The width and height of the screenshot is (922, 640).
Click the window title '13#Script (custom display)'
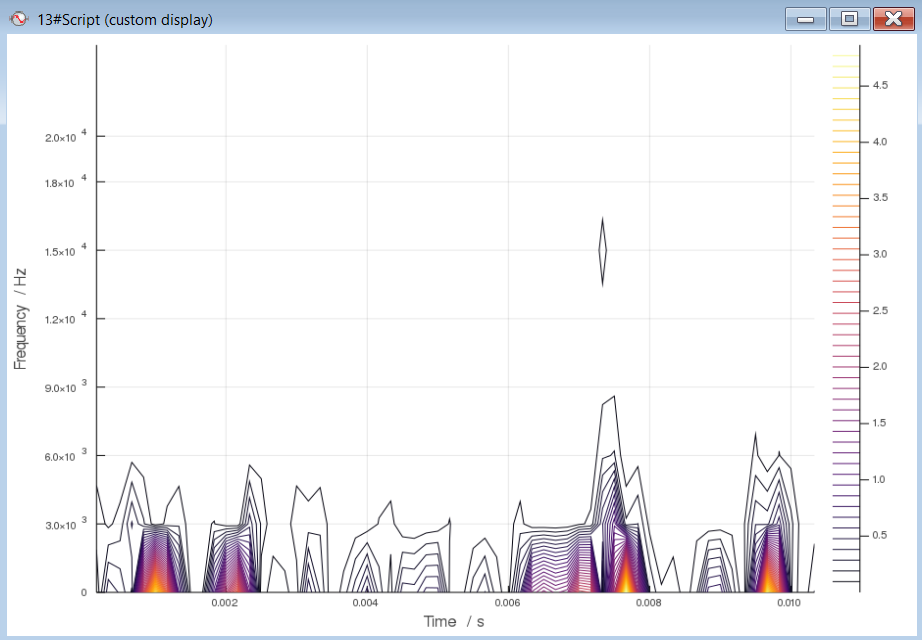click(x=125, y=20)
